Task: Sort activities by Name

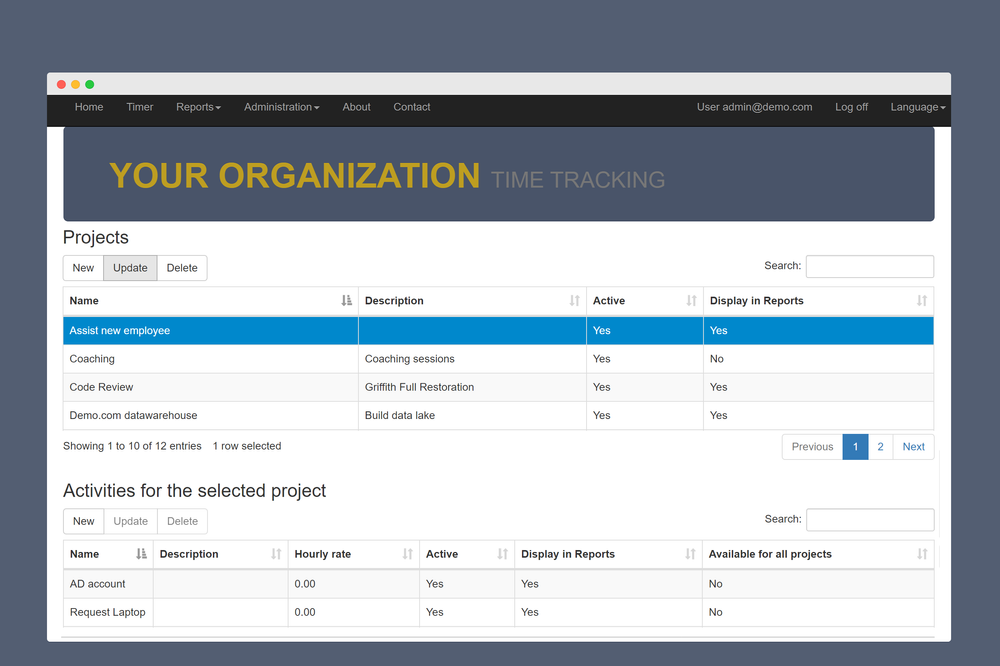Action: tap(139, 554)
